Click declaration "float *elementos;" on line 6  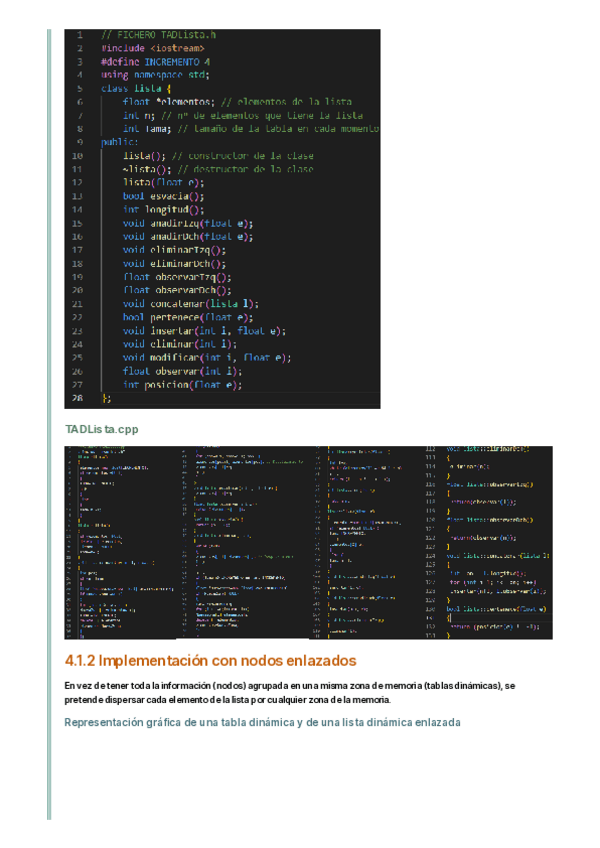point(169,102)
